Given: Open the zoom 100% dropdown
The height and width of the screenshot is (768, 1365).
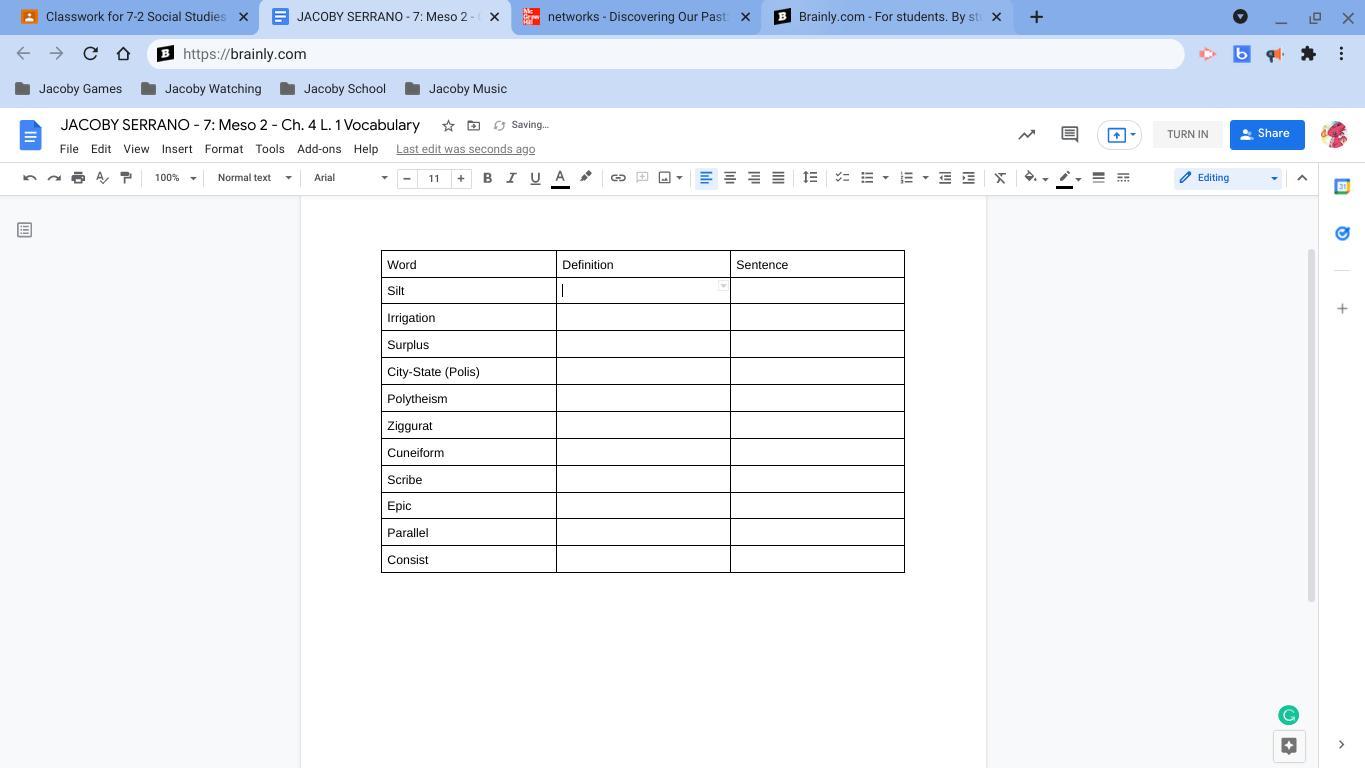Looking at the screenshot, I should pyautogui.click(x=175, y=178).
